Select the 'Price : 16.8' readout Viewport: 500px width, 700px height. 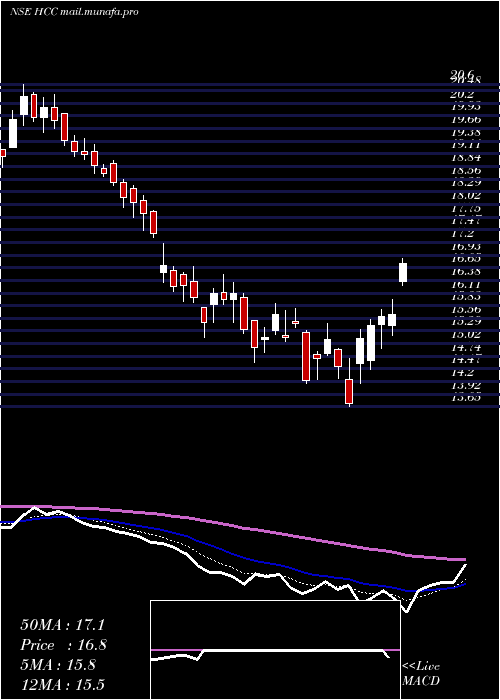coord(63,645)
